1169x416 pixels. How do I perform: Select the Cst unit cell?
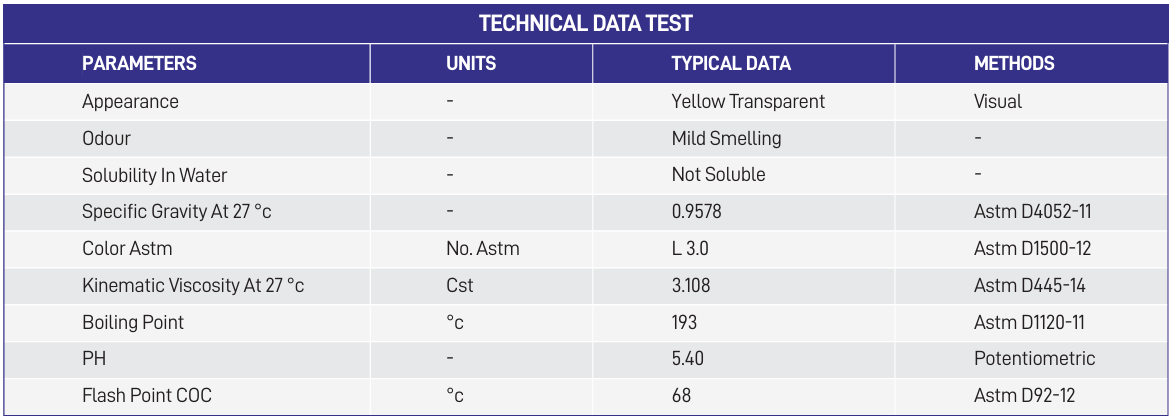tap(460, 286)
